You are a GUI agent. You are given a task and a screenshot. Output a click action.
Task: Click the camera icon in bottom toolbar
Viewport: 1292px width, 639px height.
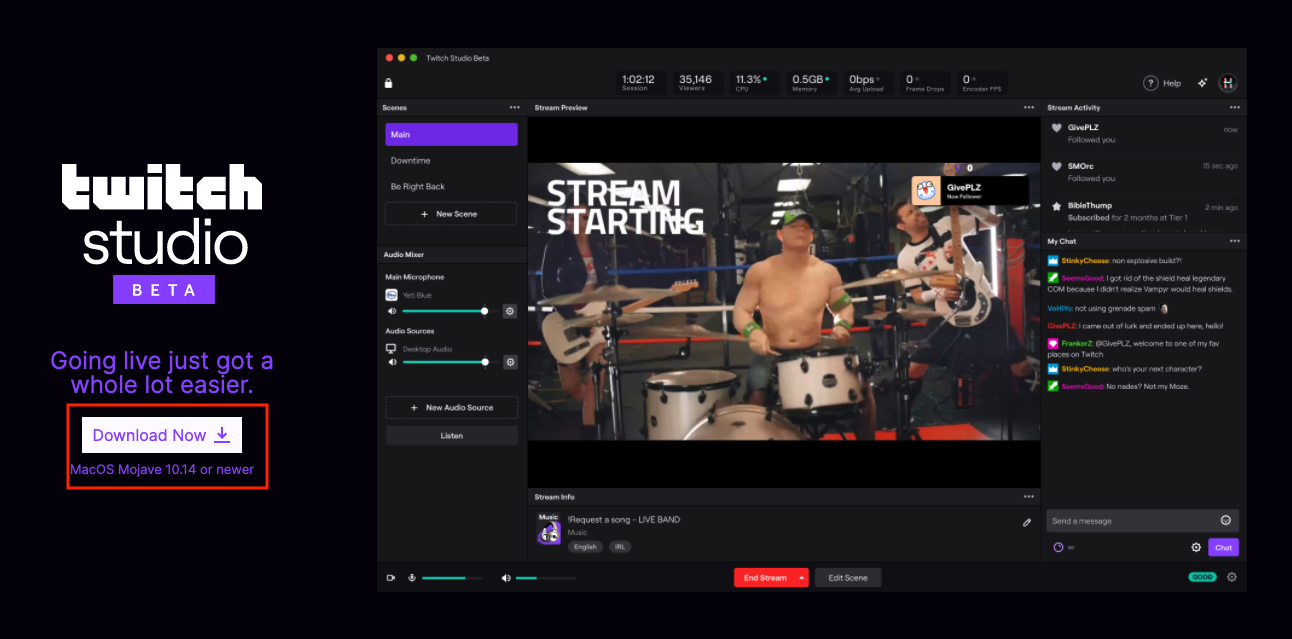391,577
